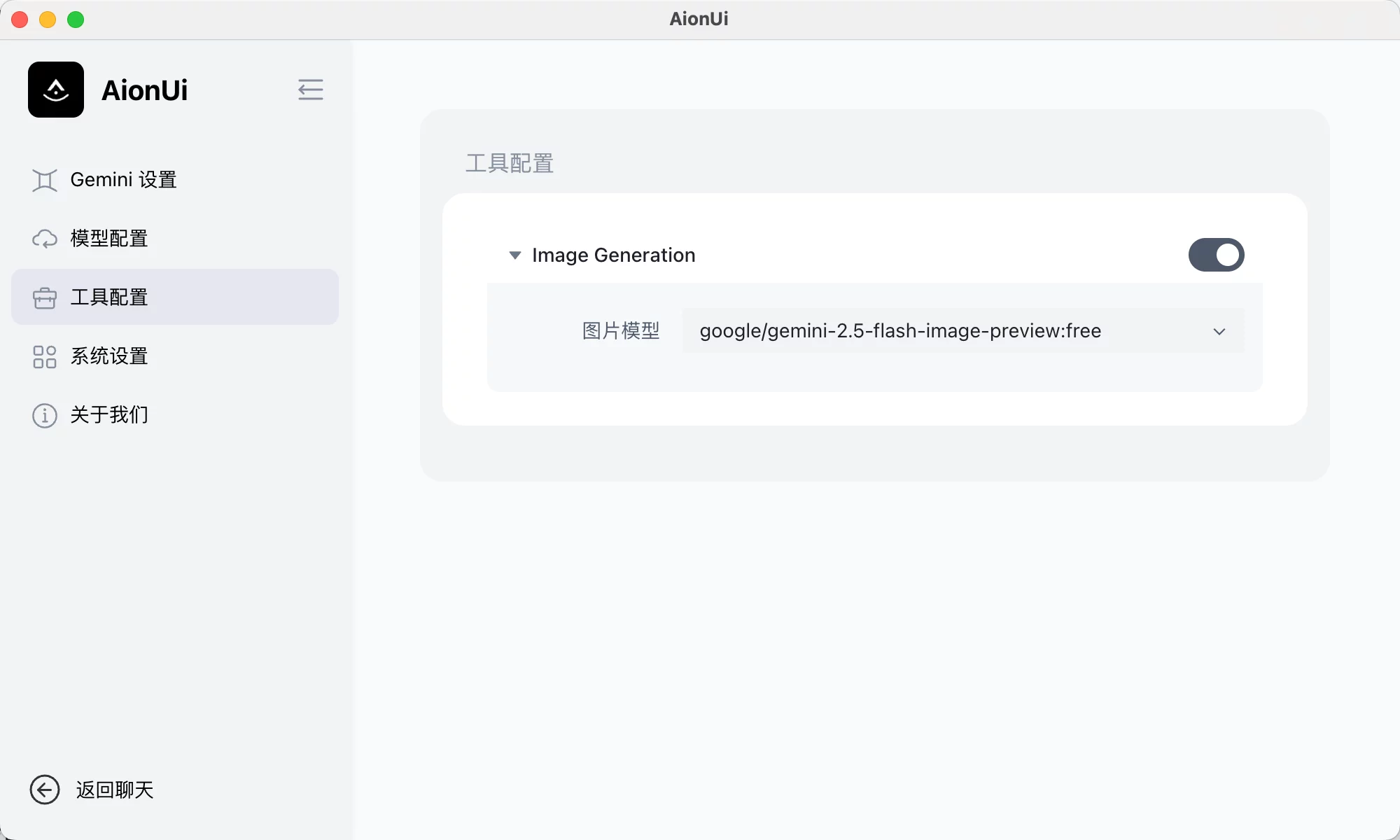Open 模型配置 settings page

[175, 239]
